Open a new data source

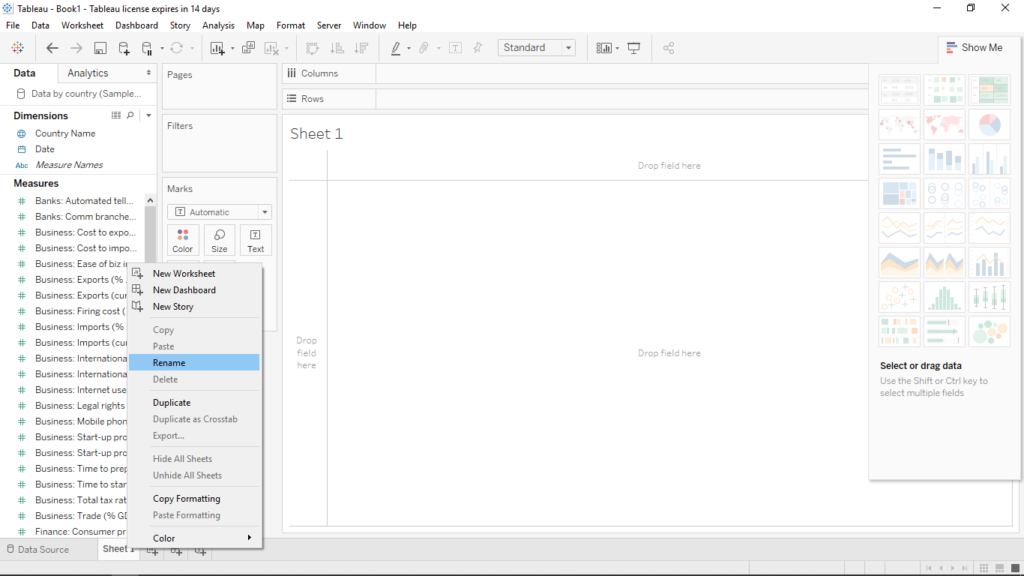123,47
